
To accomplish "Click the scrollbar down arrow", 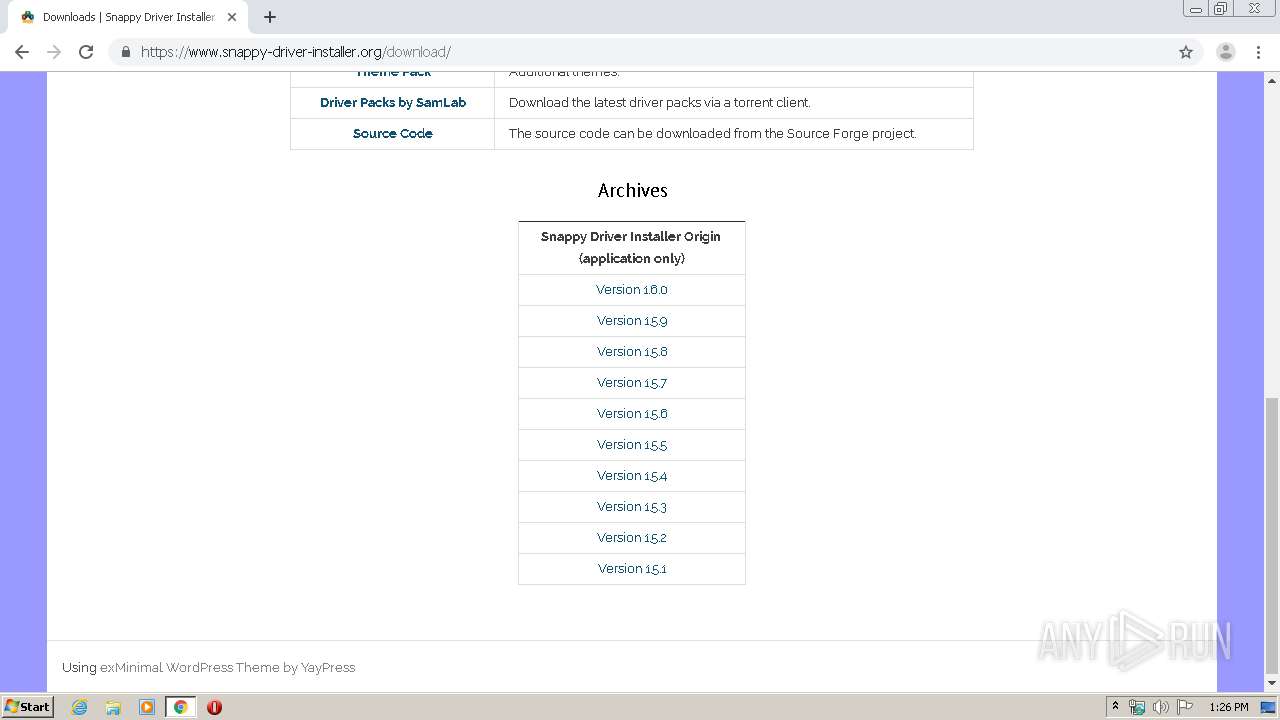I will click(x=1272, y=683).
